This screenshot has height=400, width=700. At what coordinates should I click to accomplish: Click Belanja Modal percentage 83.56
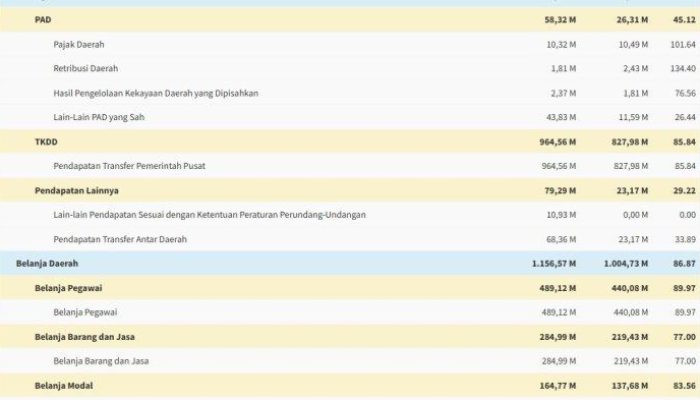(x=684, y=385)
